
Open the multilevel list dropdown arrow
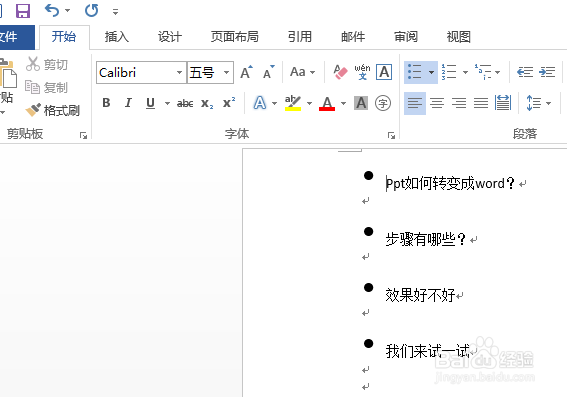[498, 72]
